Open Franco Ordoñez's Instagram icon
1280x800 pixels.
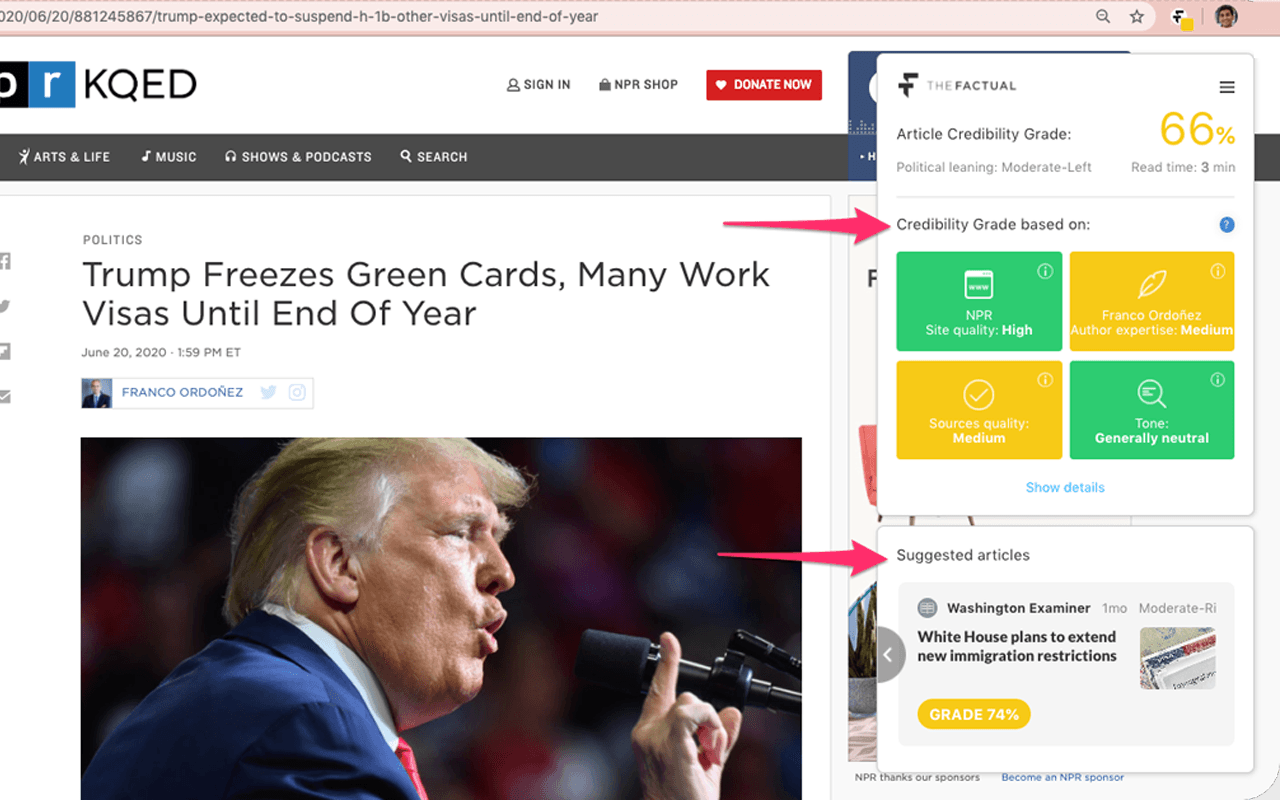click(297, 393)
